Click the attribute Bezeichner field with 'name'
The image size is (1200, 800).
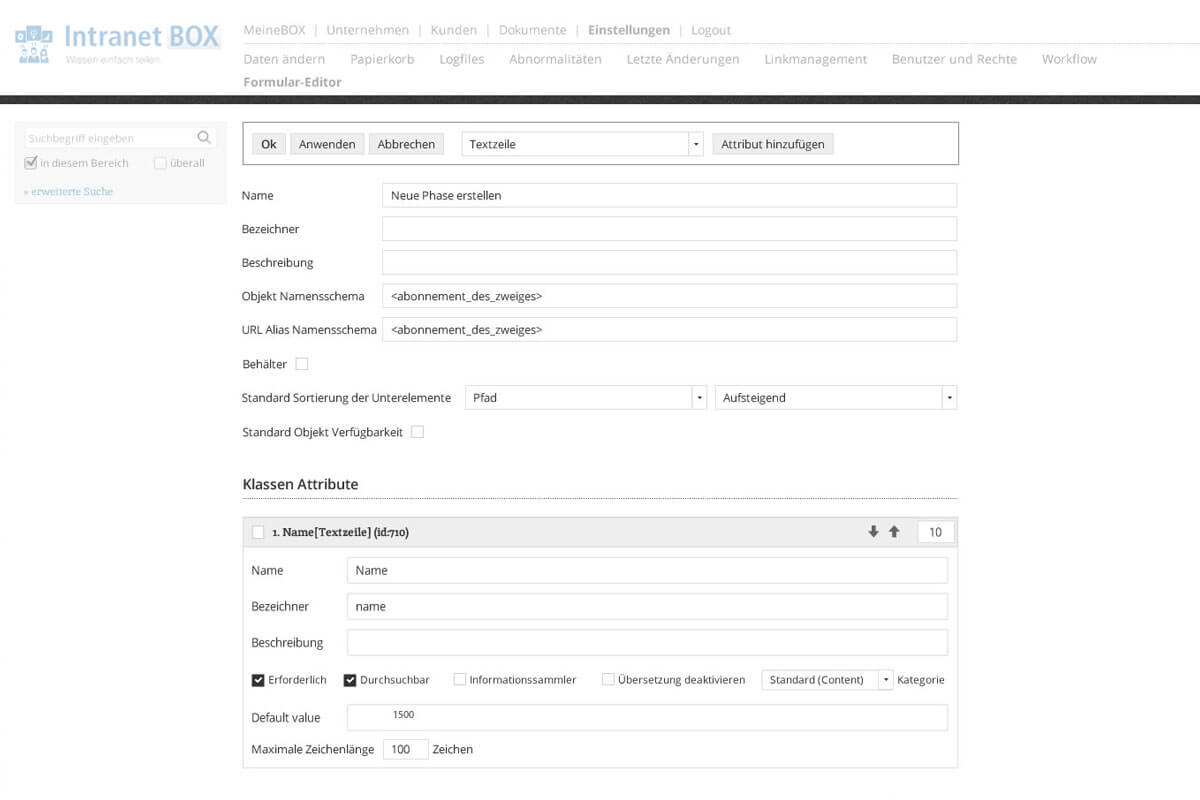647,606
